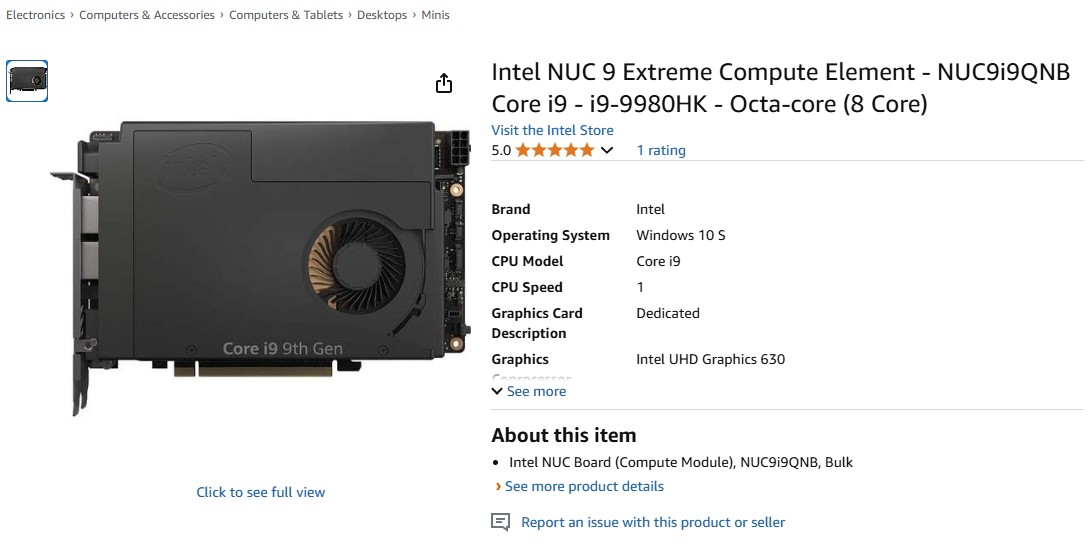
Task: Click the 5.0 rating score number
Action: (501, 150)
